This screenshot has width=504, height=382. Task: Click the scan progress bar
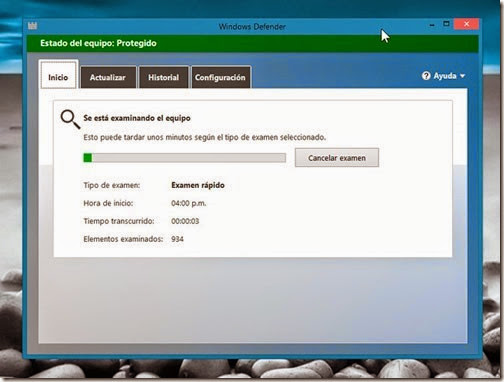[184, 158]
